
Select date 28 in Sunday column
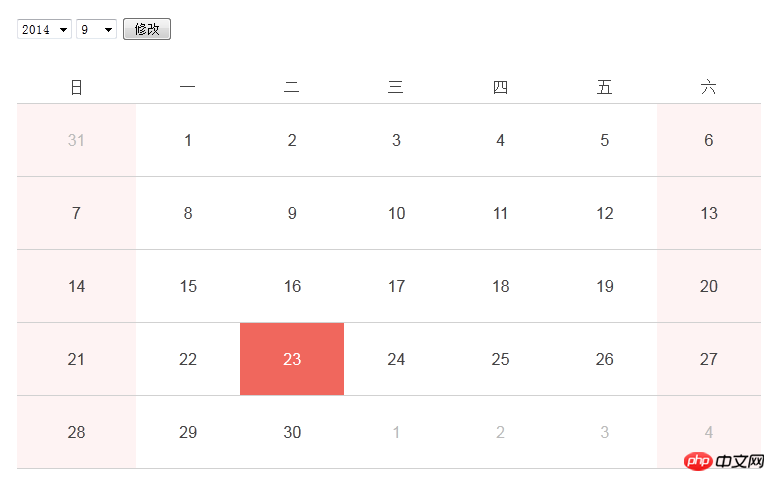77,432
